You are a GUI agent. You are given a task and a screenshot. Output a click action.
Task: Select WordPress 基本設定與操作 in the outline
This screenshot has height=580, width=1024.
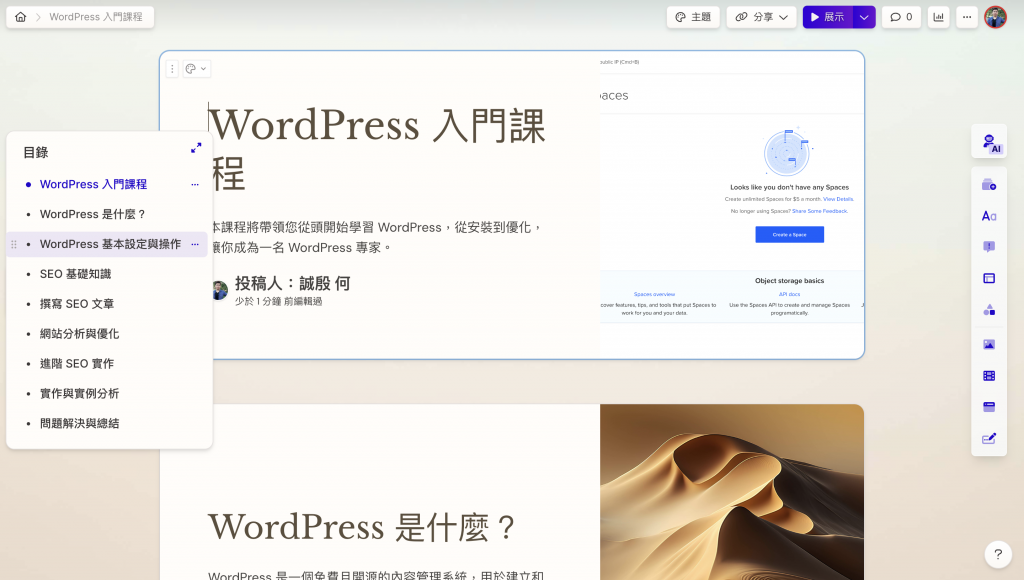(110, 244)
